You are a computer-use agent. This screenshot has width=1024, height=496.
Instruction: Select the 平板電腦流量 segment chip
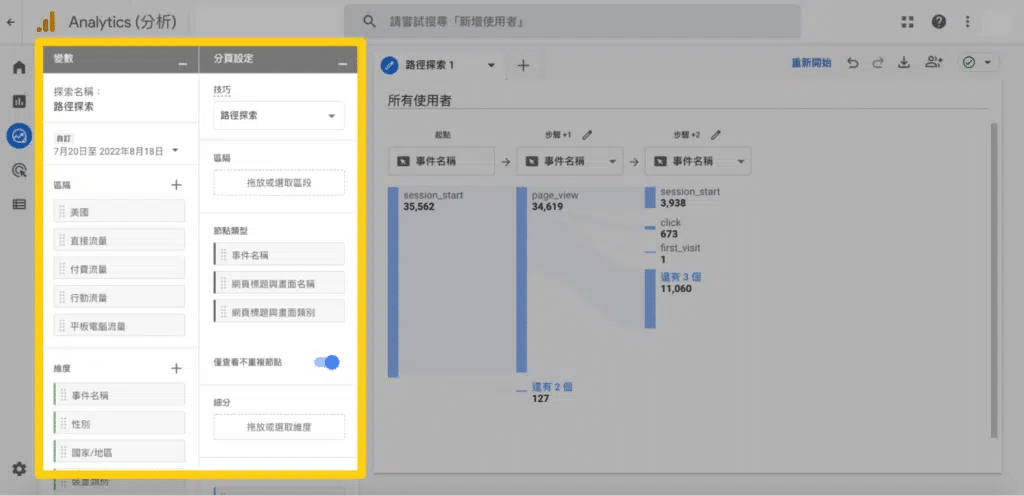(119, 326)
